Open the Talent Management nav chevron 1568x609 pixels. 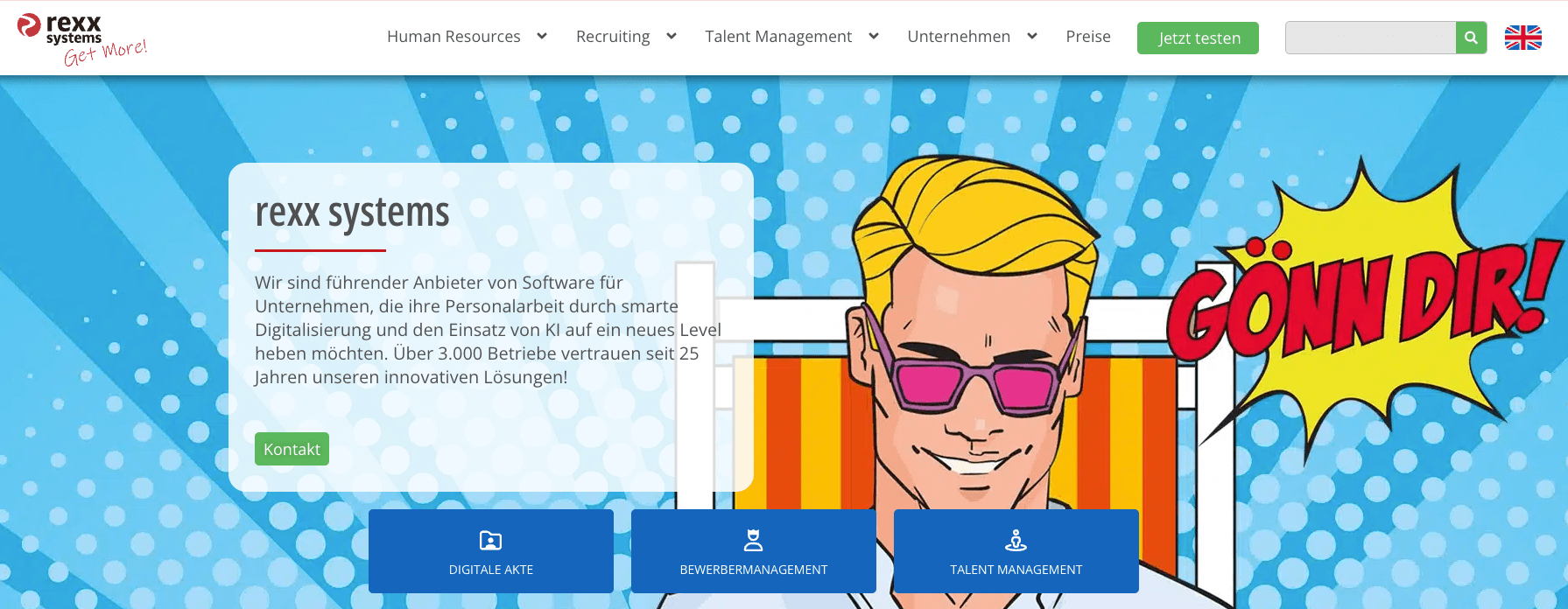pos(874,36)
